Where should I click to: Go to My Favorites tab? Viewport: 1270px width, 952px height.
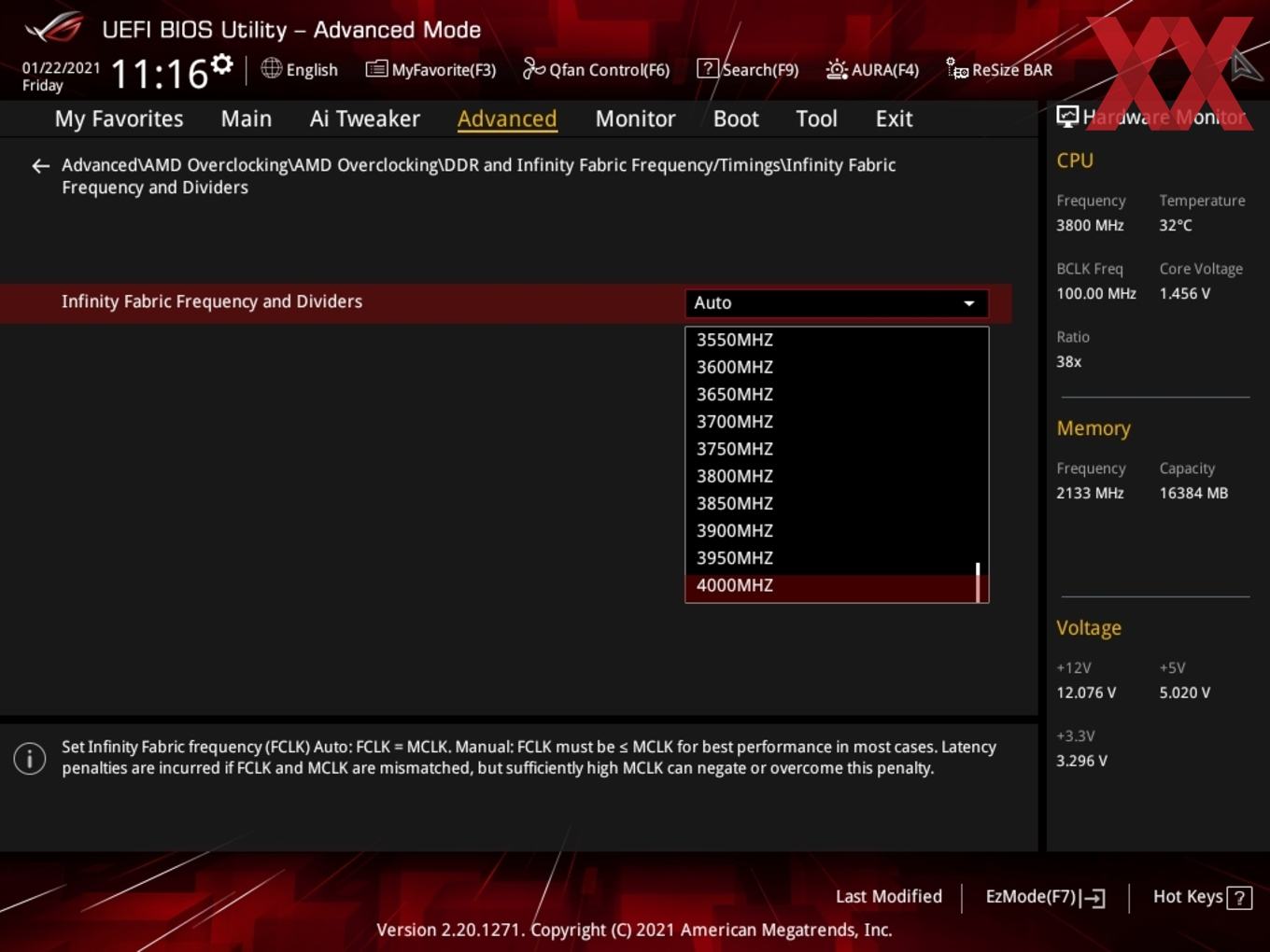pyautogui.click(x=119, y=119)
